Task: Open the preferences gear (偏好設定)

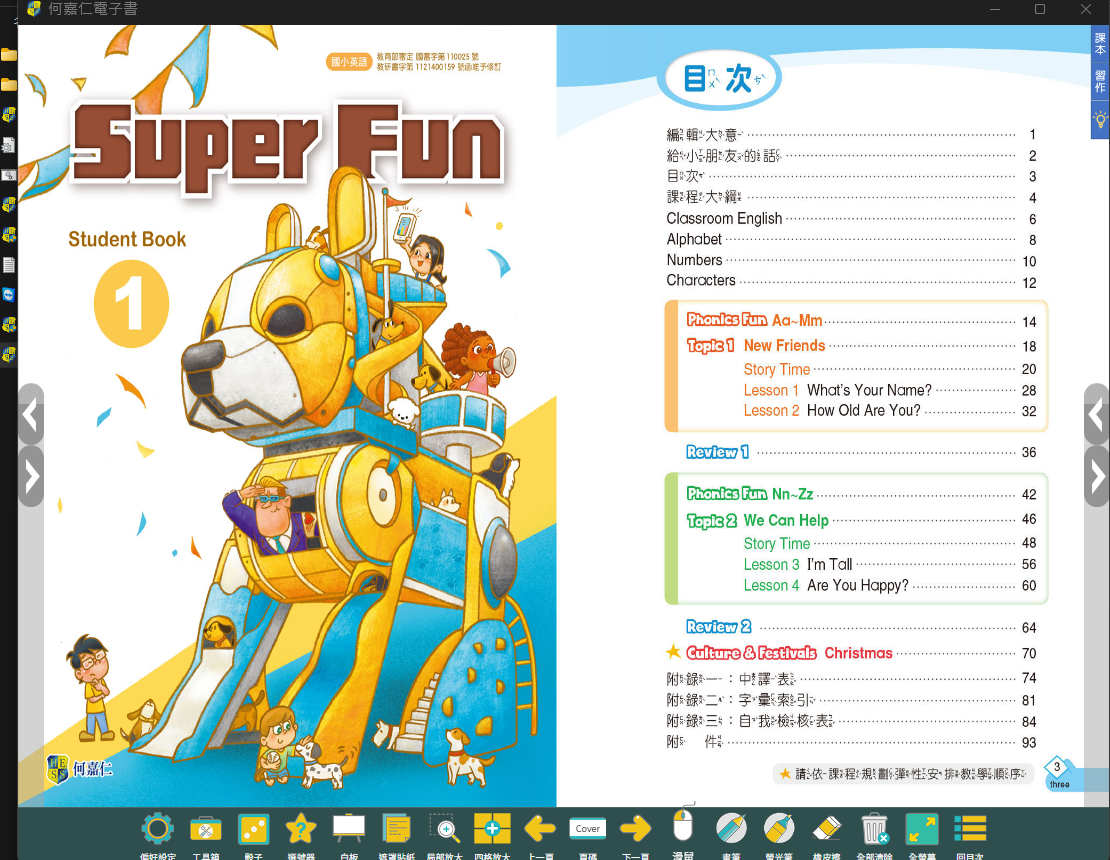Action: (157, 830)
